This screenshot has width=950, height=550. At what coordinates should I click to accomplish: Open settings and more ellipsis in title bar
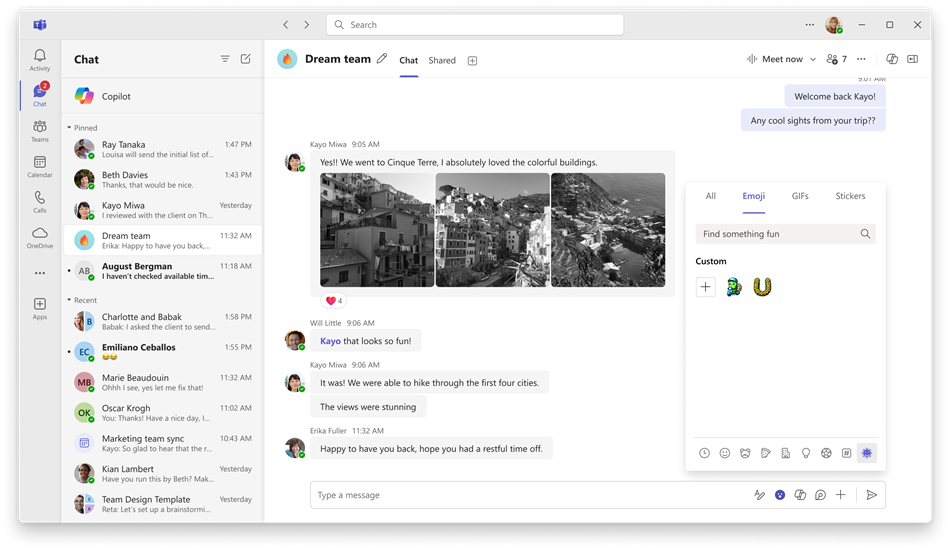point(809,25)
